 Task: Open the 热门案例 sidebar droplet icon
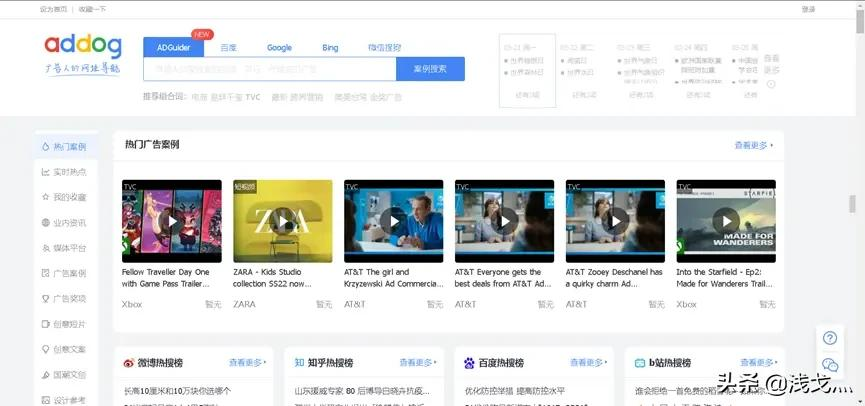point(45,147)
